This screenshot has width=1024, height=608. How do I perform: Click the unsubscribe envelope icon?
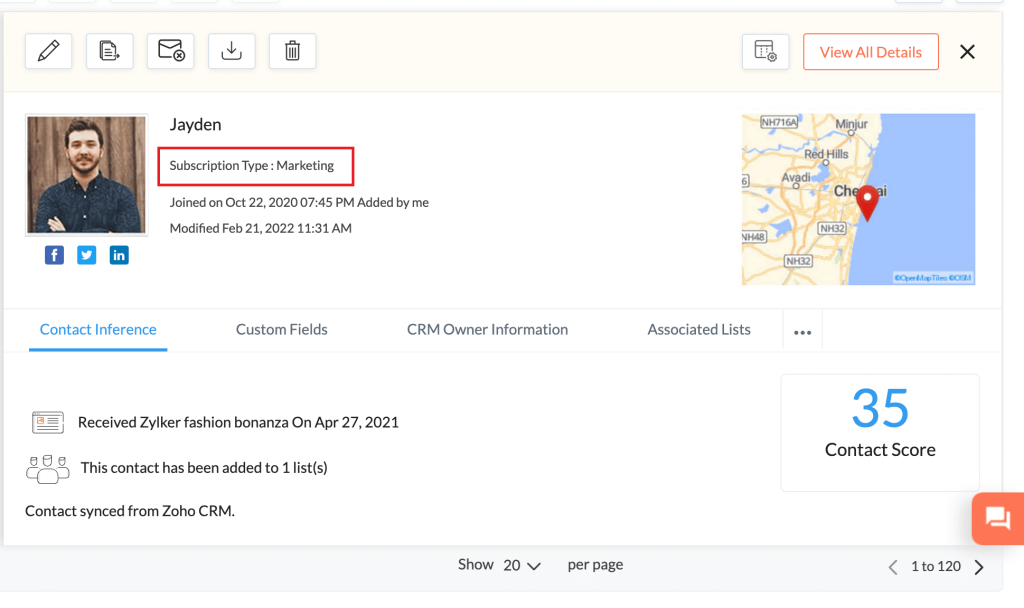170,52
